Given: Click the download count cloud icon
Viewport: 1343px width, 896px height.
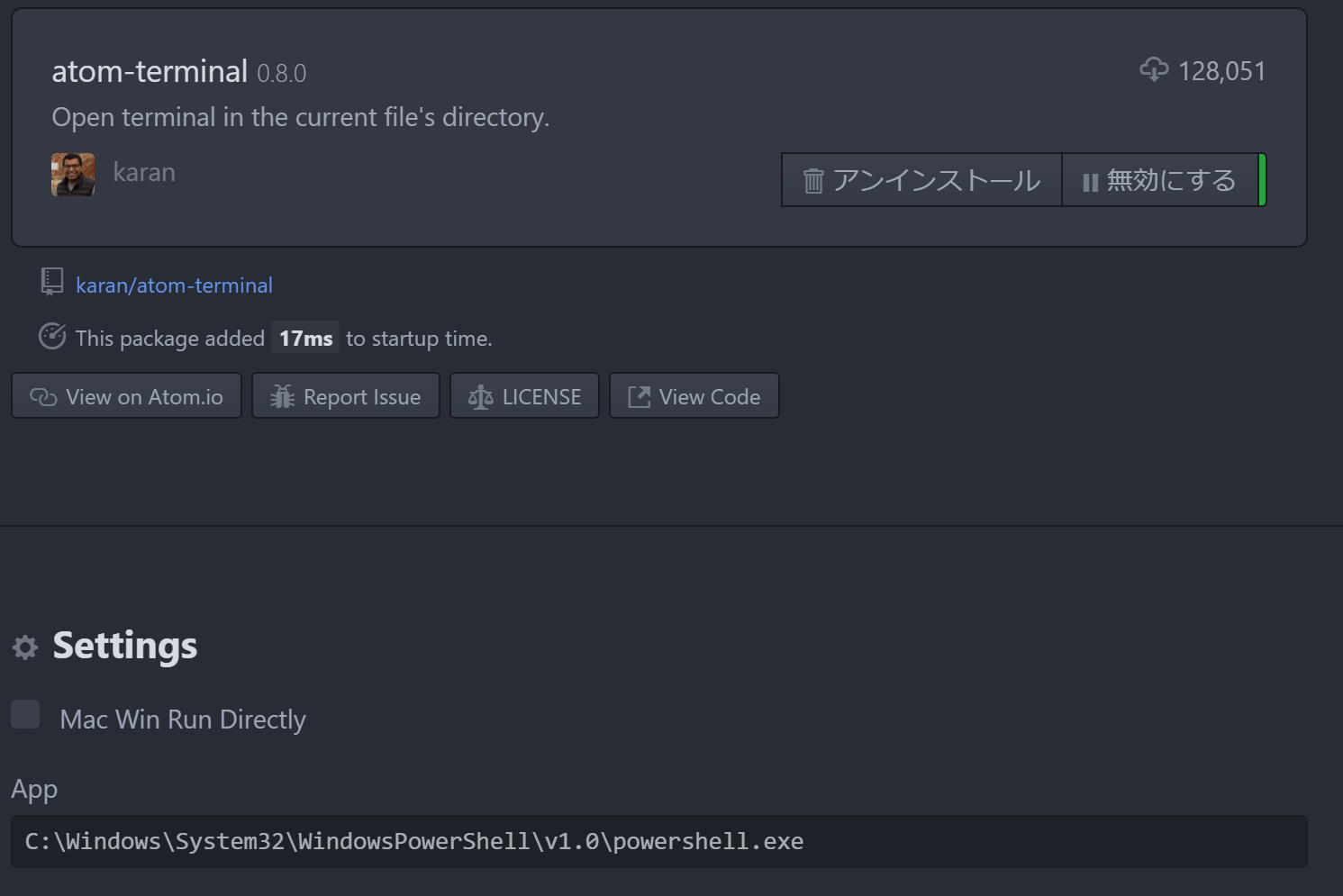Looking at the screenshot, I should tap(1154, 69).
